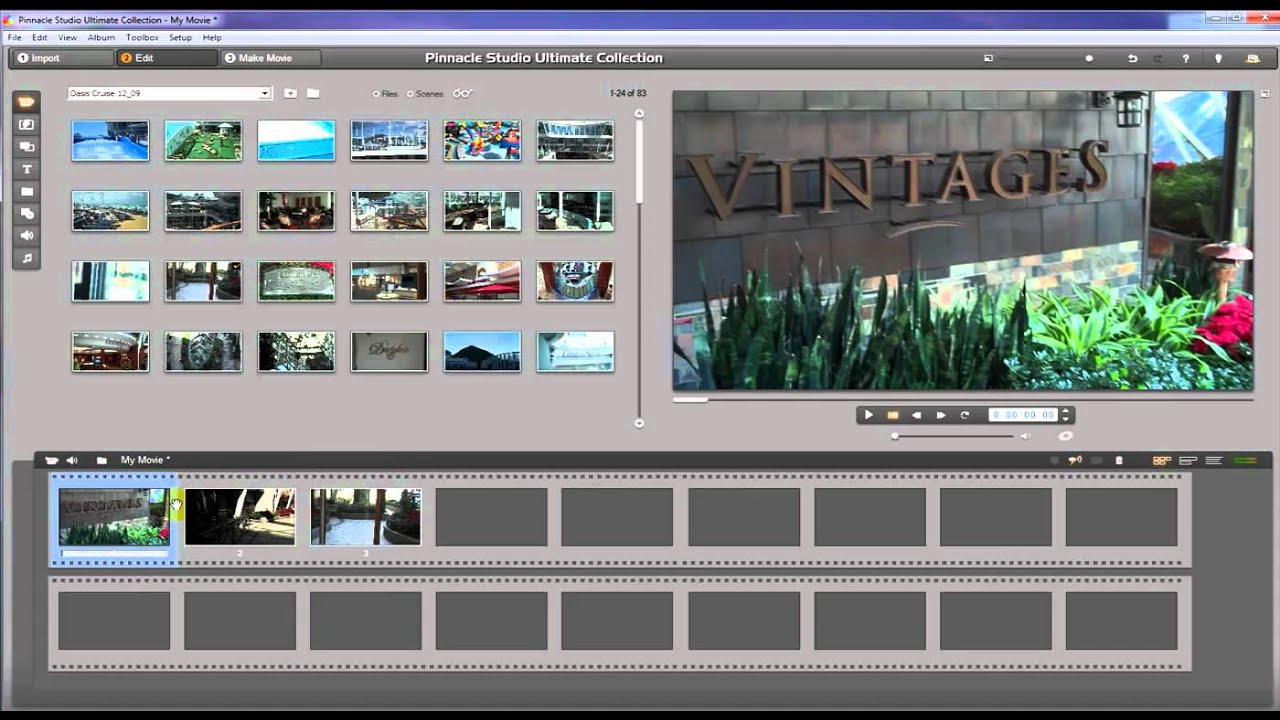The width and height of the screenshot is (1280, 720).
Task: Select storyboard clip number 2
Action: pos(240,517)
